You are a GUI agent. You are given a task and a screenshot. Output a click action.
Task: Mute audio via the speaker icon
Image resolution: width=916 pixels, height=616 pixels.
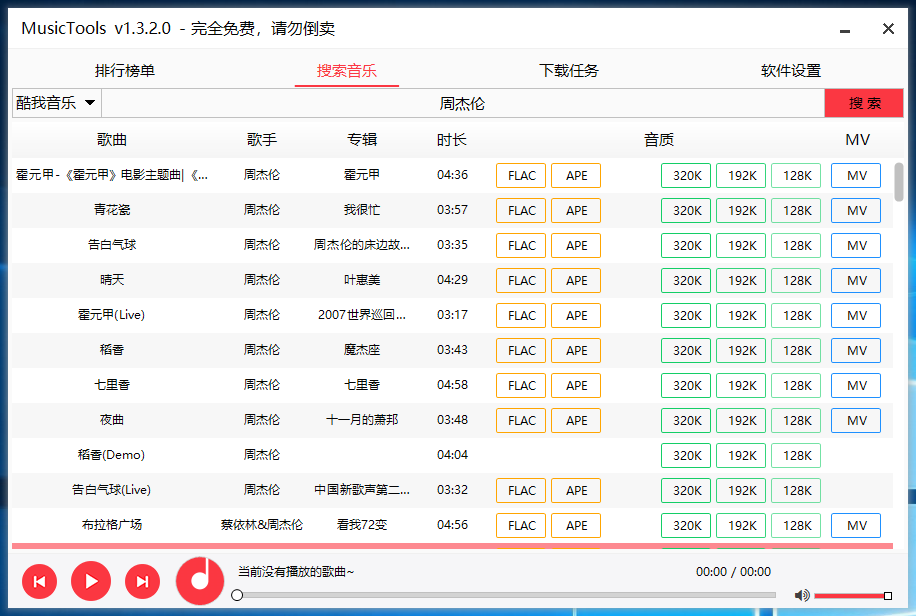[x=802, y=595]
